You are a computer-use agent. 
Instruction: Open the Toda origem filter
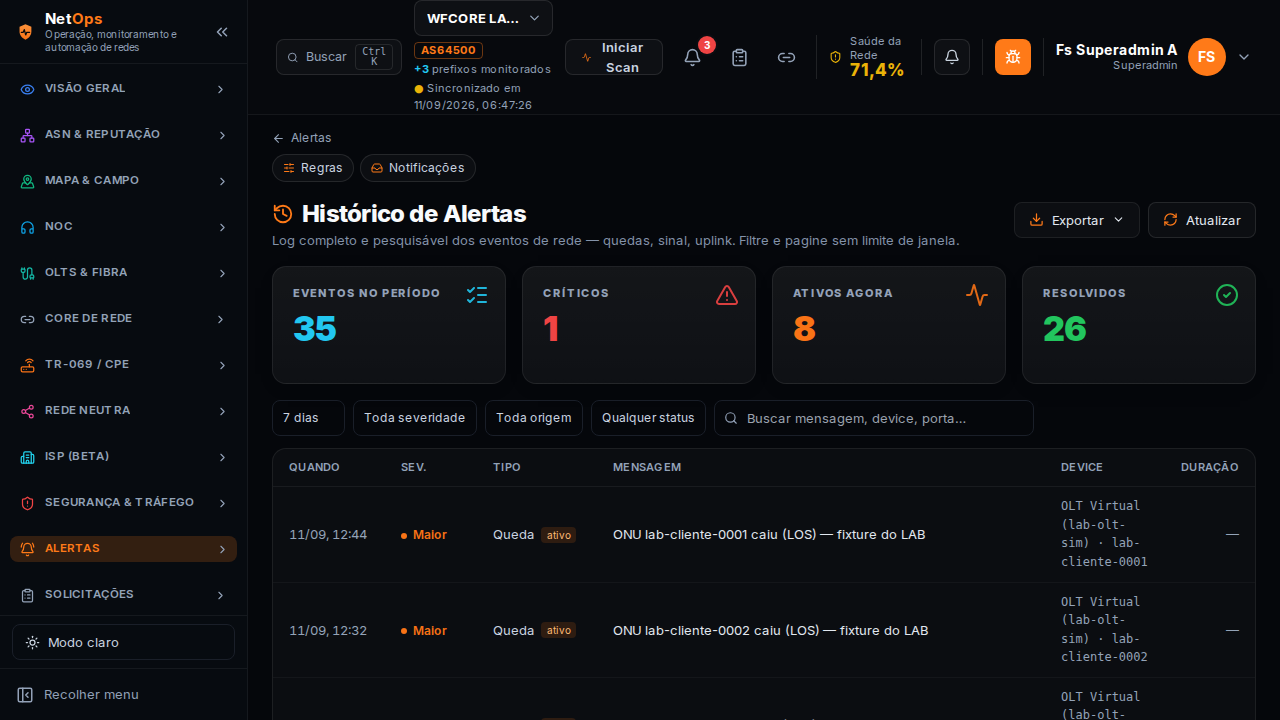tap(534, 418)
